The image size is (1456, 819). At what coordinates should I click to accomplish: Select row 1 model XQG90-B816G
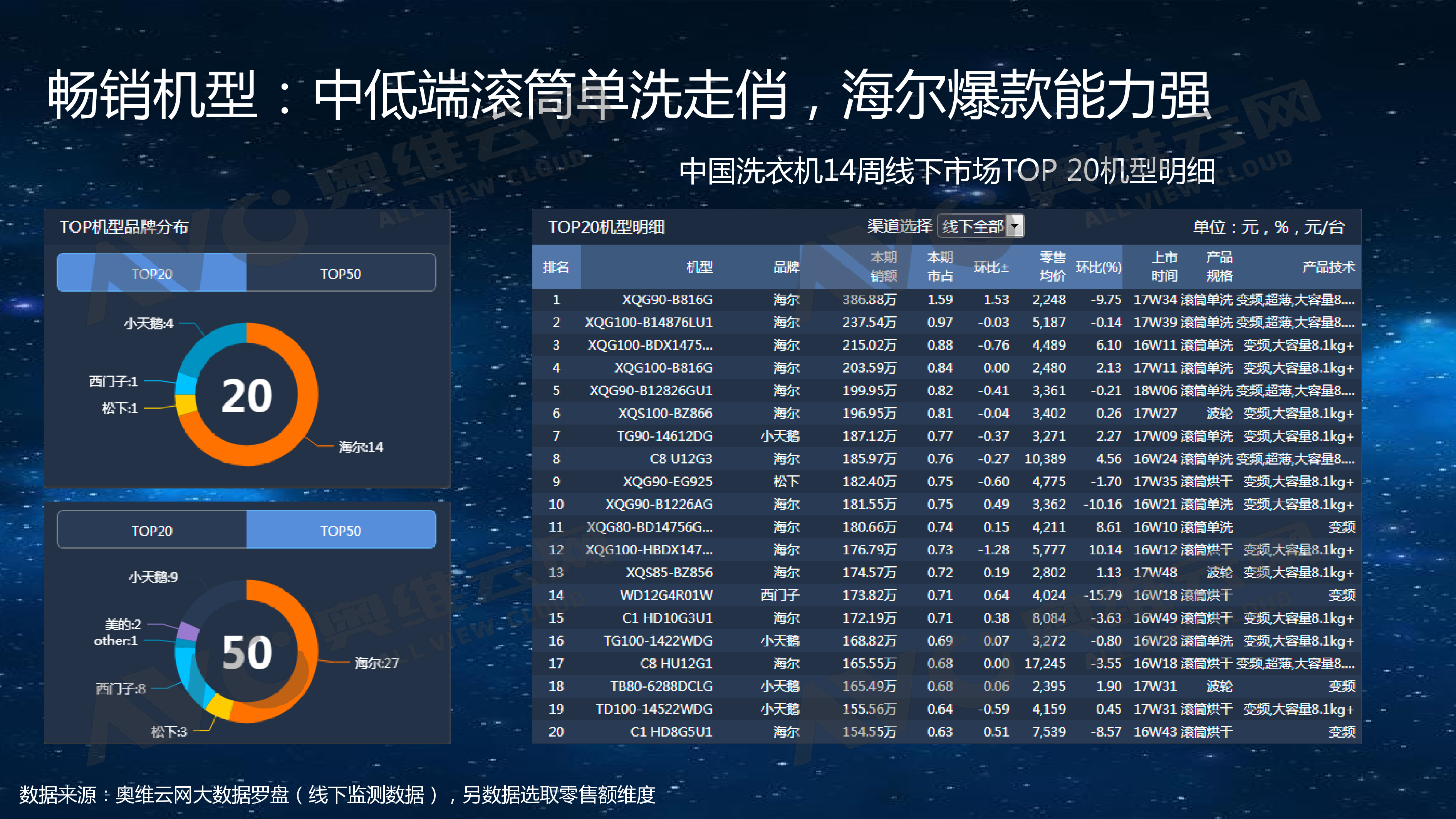667,300
